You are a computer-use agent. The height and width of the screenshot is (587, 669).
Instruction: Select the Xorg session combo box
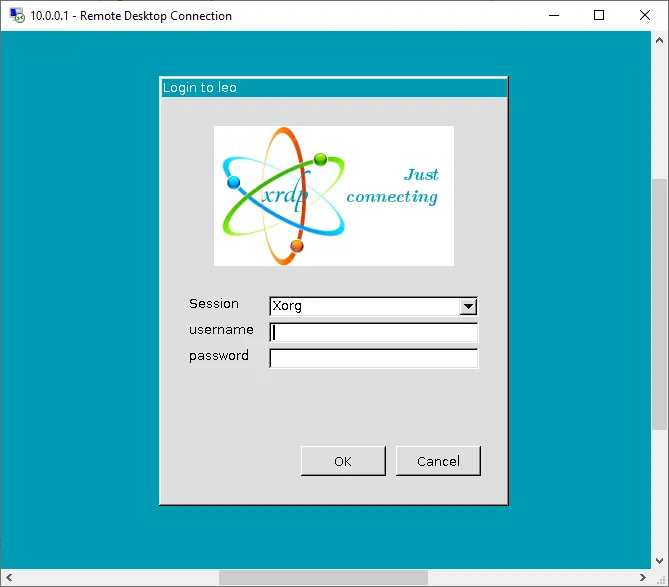[364, 307]
